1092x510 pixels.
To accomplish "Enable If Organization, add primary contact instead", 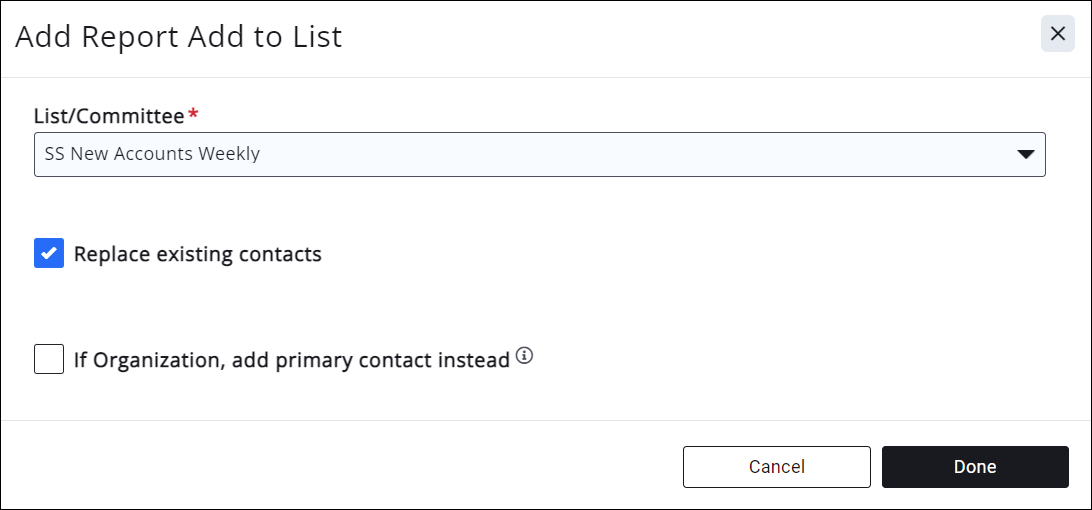I will (49, 359).
